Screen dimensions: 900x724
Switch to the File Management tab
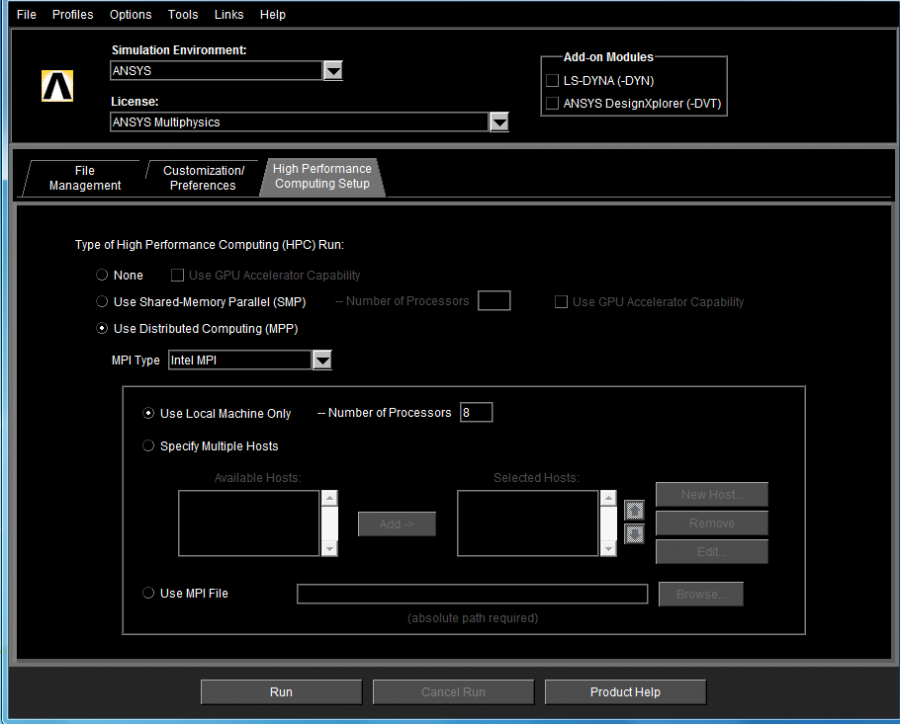tap(85, 178)
